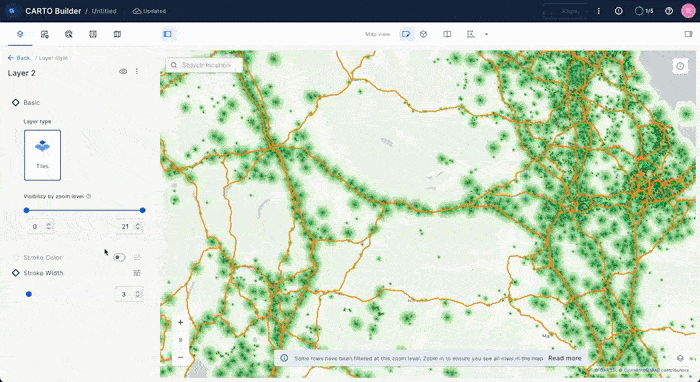The width and height of the screenshot is (700, 382).
Task: Hide Layer 2 with eye icon
Action: pos(123,71)
